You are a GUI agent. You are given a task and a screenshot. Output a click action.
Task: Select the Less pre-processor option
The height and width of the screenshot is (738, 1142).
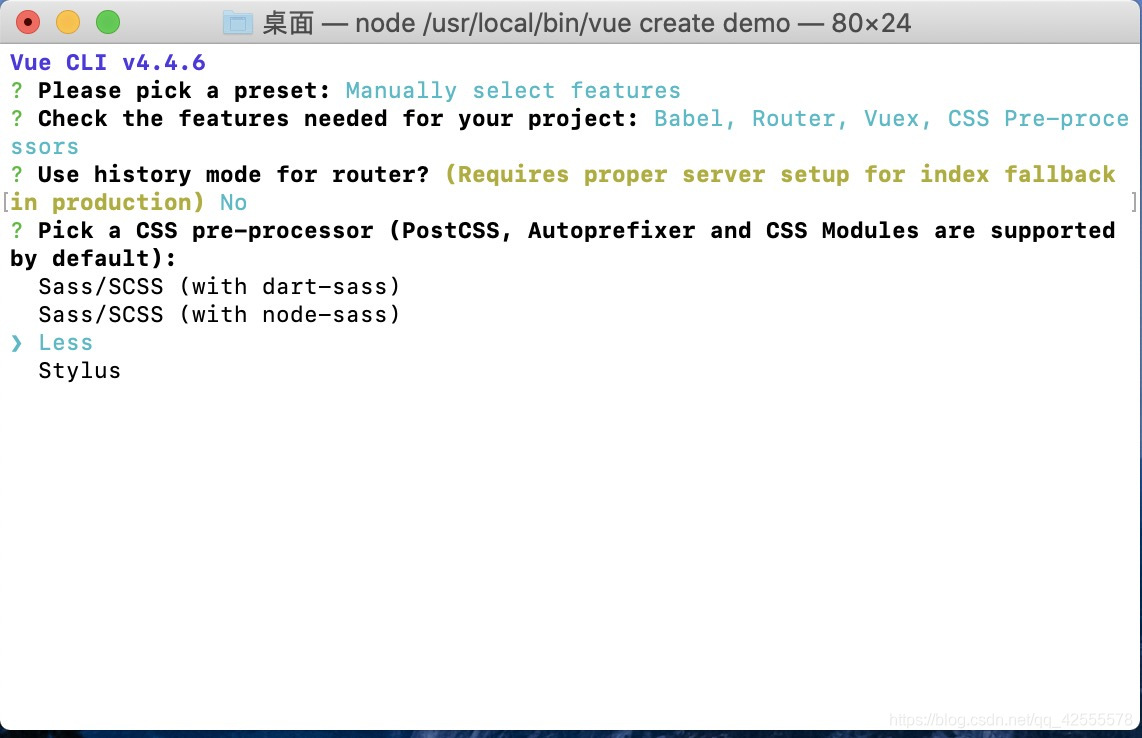tap(66, 342)
